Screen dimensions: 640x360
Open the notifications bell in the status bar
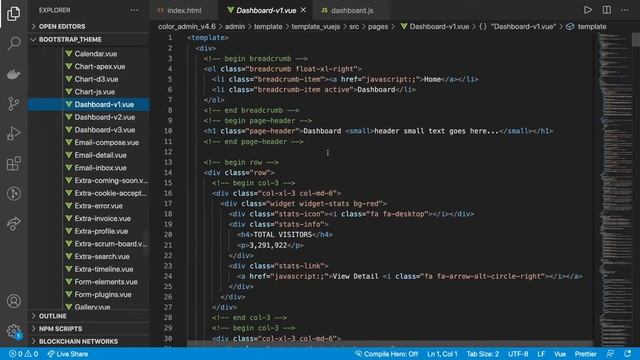point(628,354)
